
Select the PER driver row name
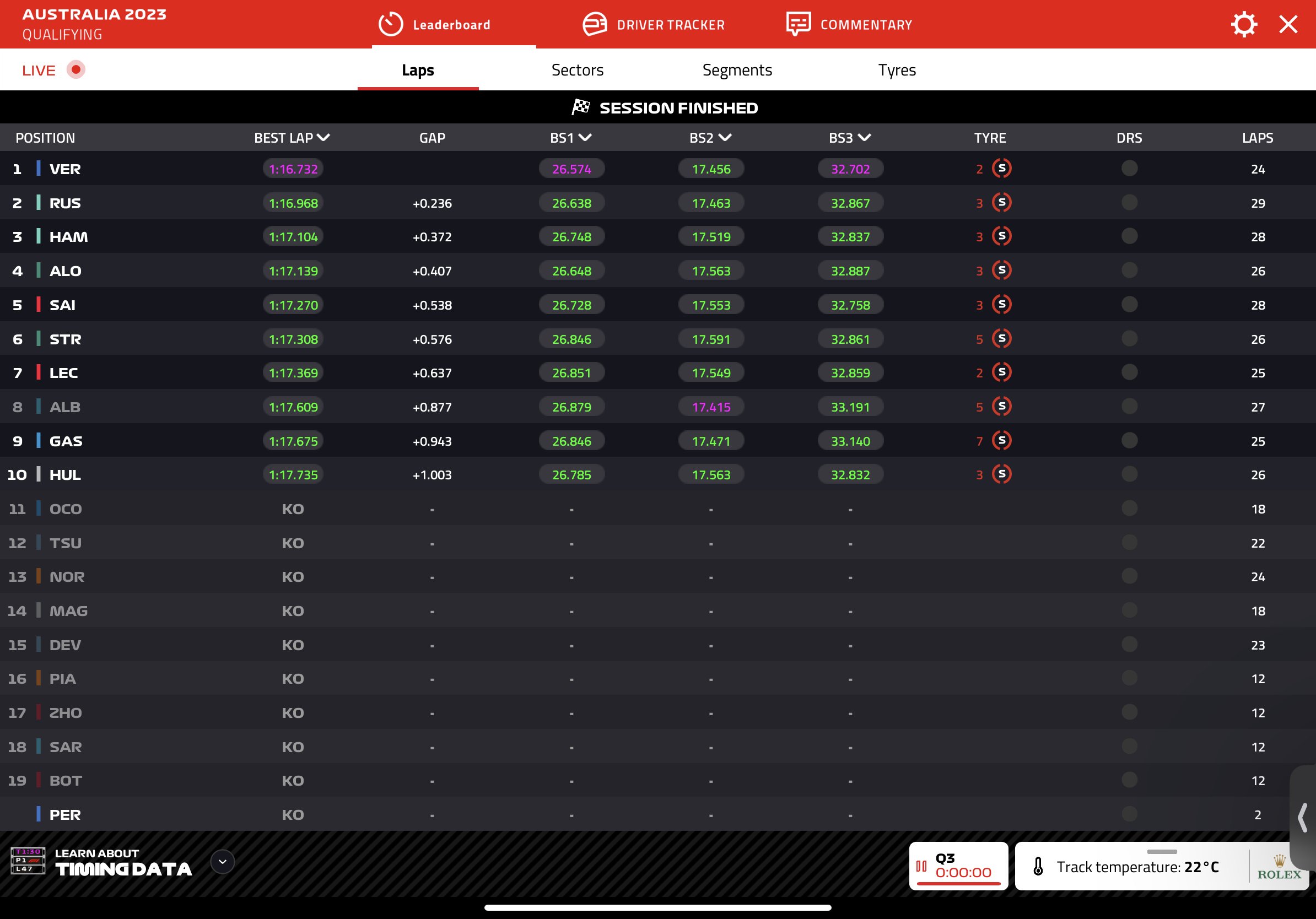coord(65,814)
